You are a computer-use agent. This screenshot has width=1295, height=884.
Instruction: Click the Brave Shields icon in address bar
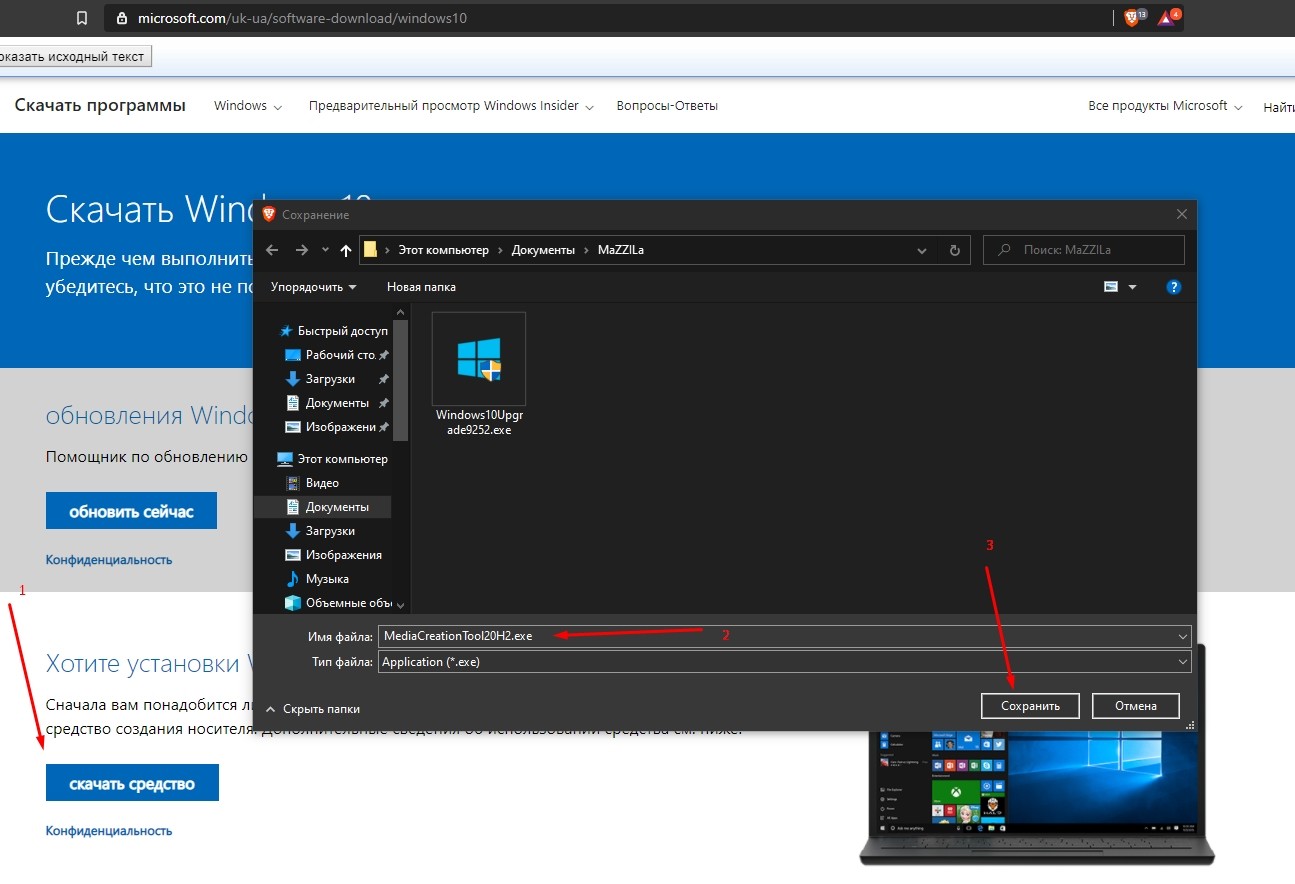coord(1132,18)
